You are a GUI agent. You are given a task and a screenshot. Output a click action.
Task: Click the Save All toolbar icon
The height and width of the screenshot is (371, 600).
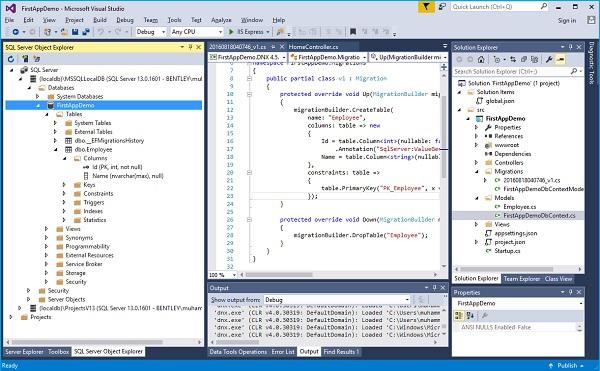[x=85, y=32]
